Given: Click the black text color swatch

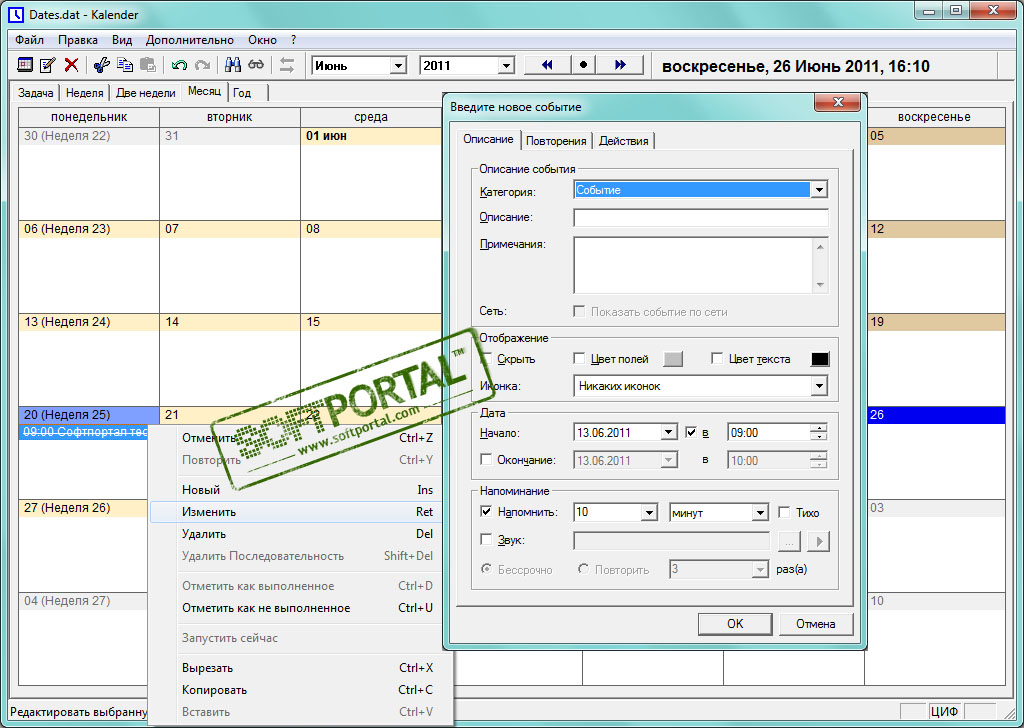Looking at the screenshot, I should click(x=820, y=359).
